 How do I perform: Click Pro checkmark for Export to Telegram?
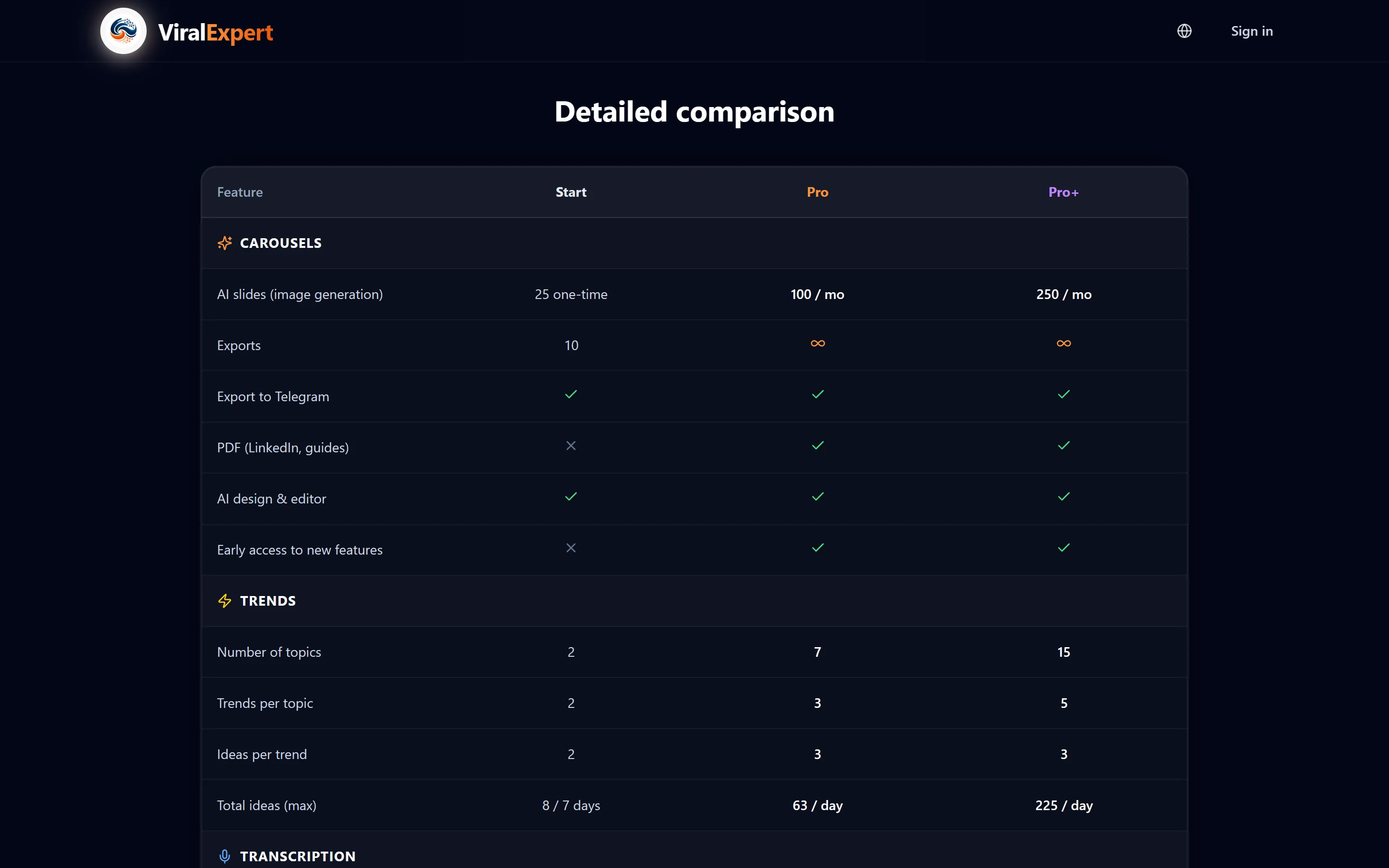click(x=817, y=394)
